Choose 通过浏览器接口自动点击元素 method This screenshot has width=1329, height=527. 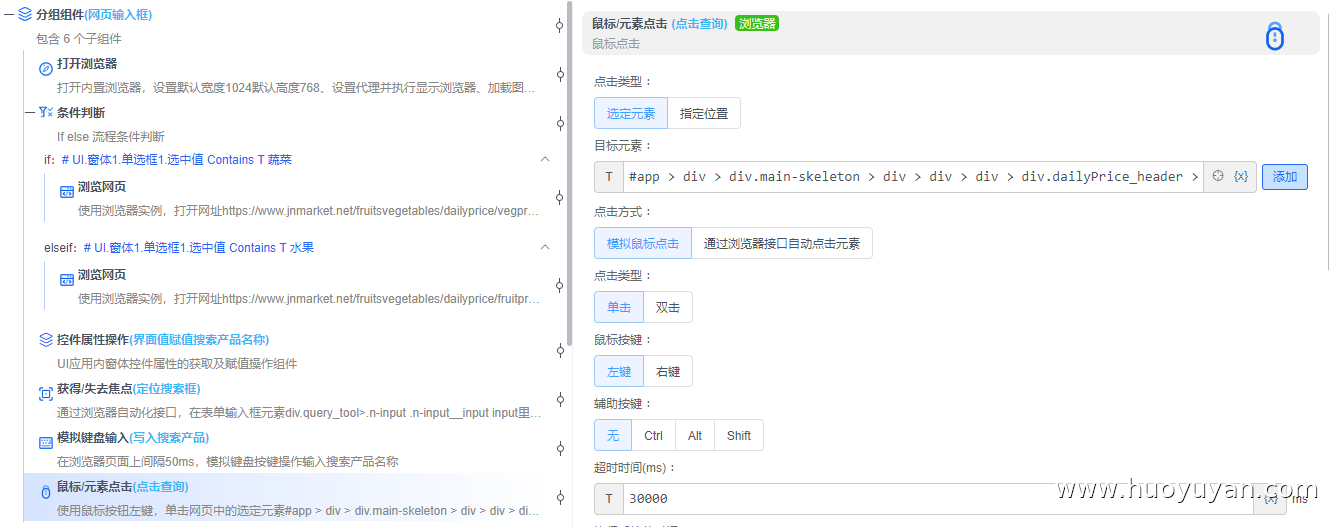click(782, 243)
